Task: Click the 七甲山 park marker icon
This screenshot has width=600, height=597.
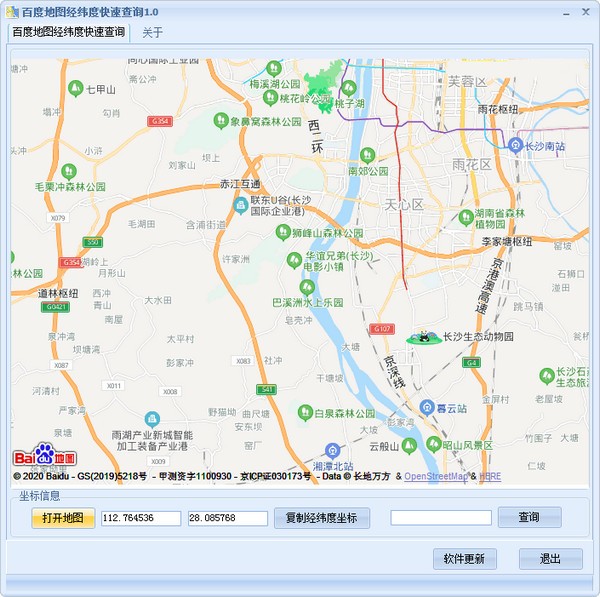Action: pyautogui.click(x=75, y=88)
